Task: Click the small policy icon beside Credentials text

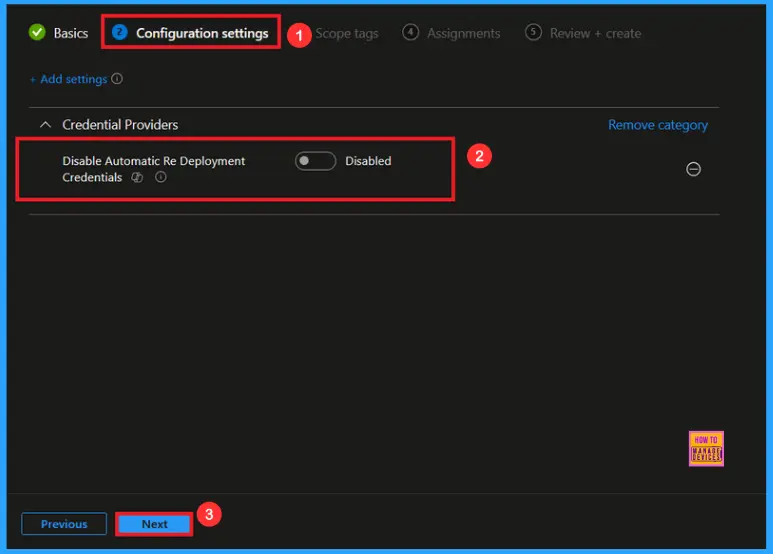Action: (x=138, y=177)
